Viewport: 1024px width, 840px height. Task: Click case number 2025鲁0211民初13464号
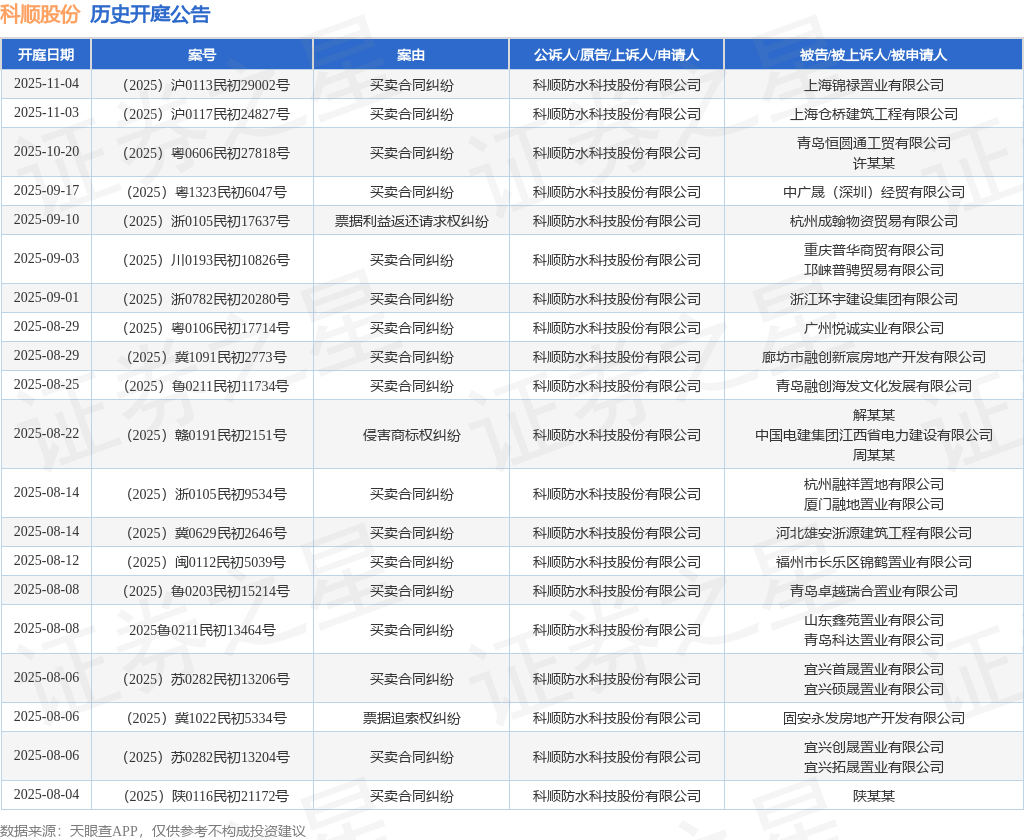pos(202,630)
